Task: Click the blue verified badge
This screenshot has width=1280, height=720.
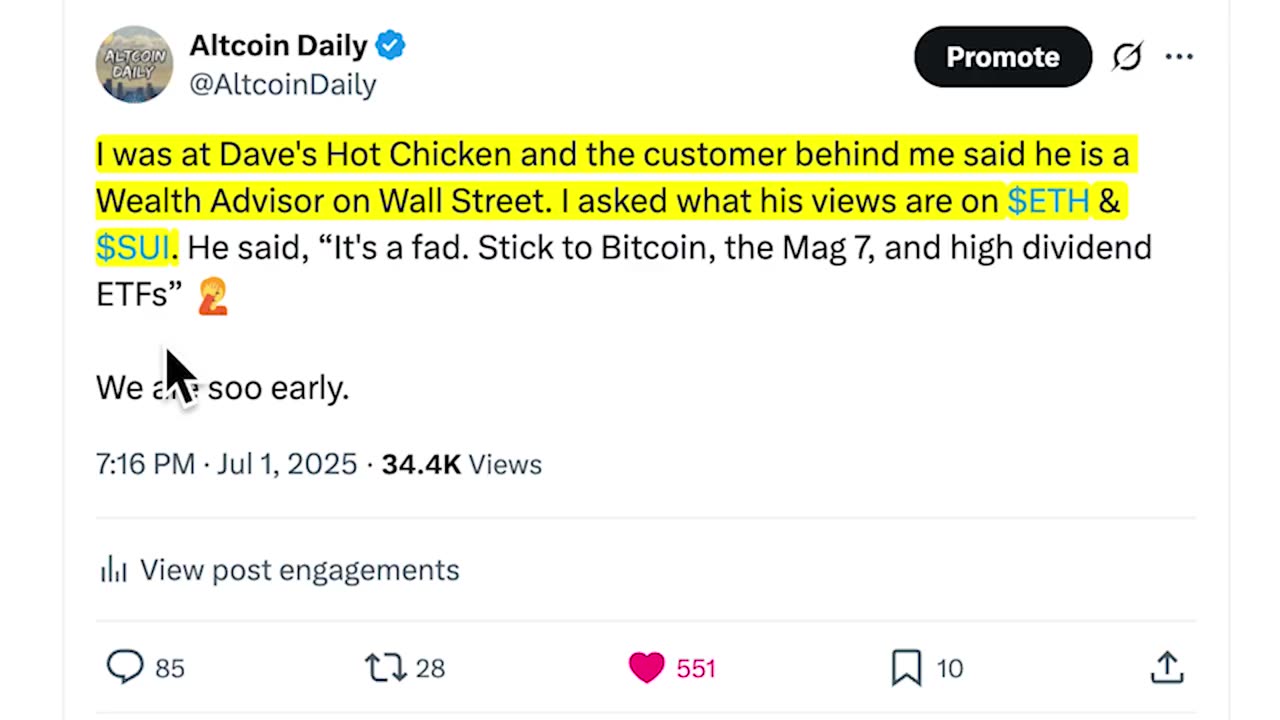Action: [x=390, y=46]
